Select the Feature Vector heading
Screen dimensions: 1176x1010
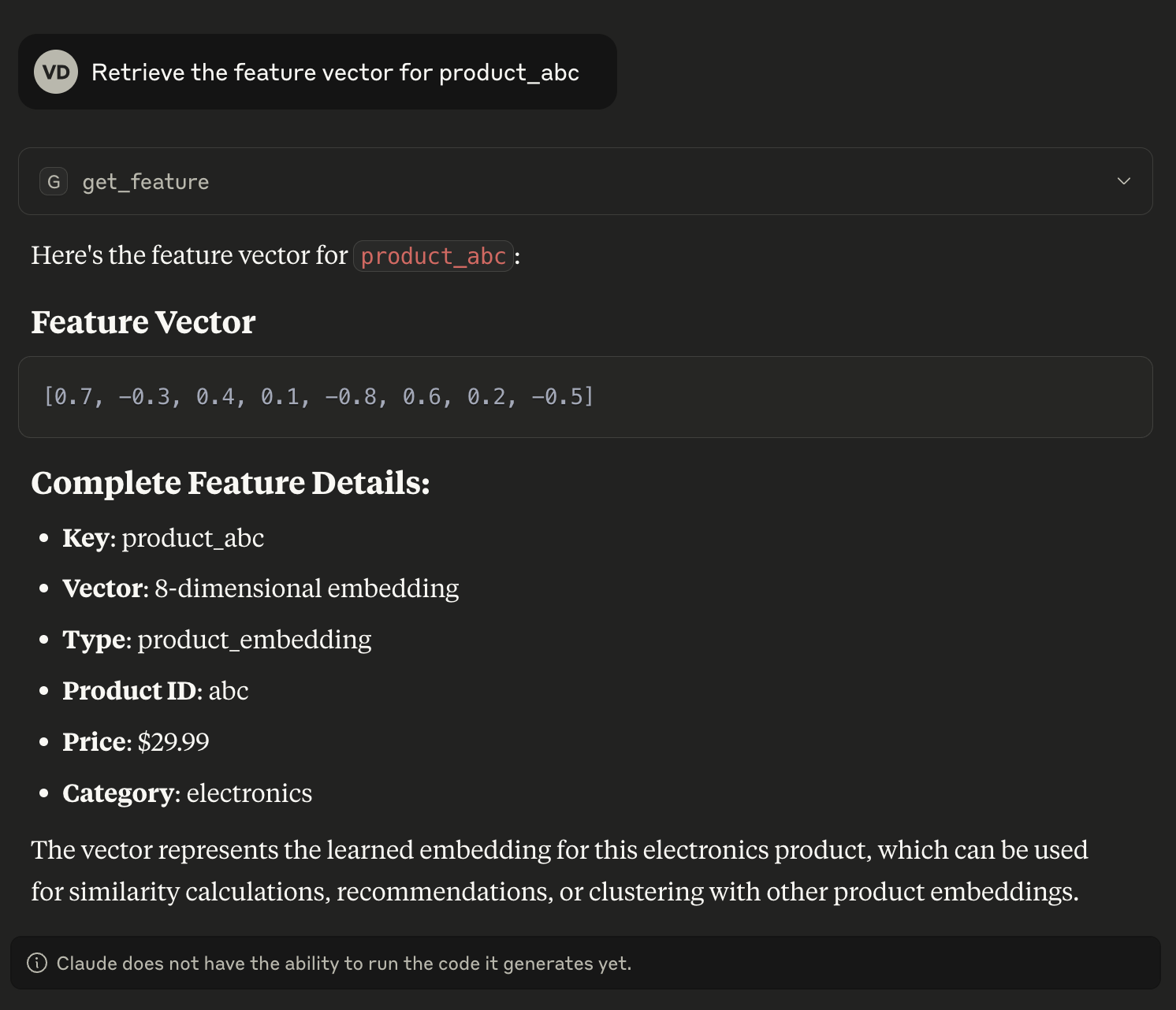pyautogui.click(x=143, y=322)
